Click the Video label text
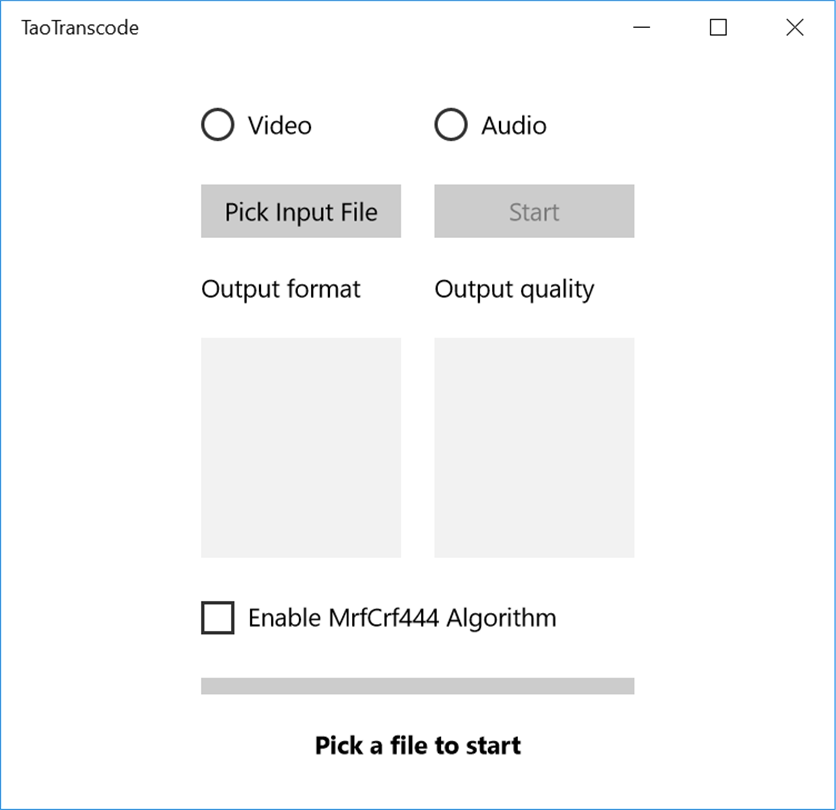Screen dimensions: 836x810 coord(280,126)
